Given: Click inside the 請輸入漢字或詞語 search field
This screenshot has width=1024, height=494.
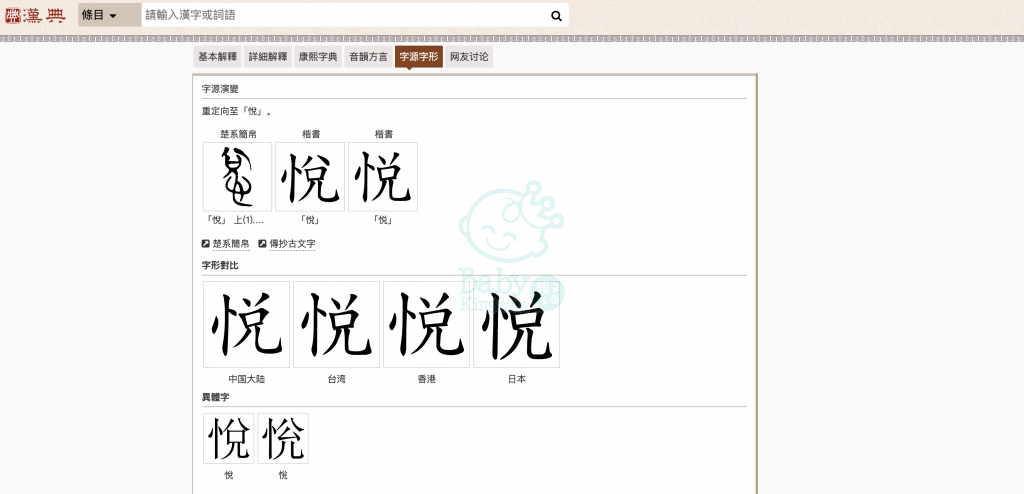Looking at the screenshot, I should pyautogui.click(x=343, y=15).
